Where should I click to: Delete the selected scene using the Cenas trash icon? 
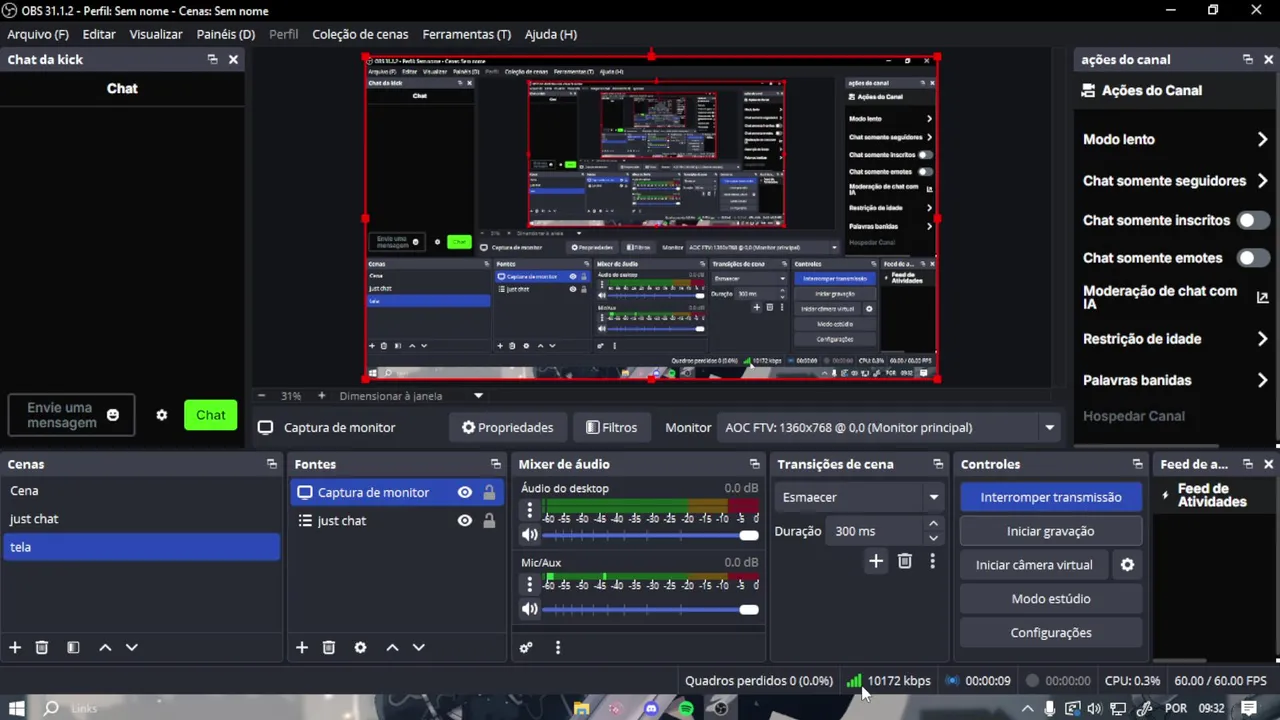42,647
